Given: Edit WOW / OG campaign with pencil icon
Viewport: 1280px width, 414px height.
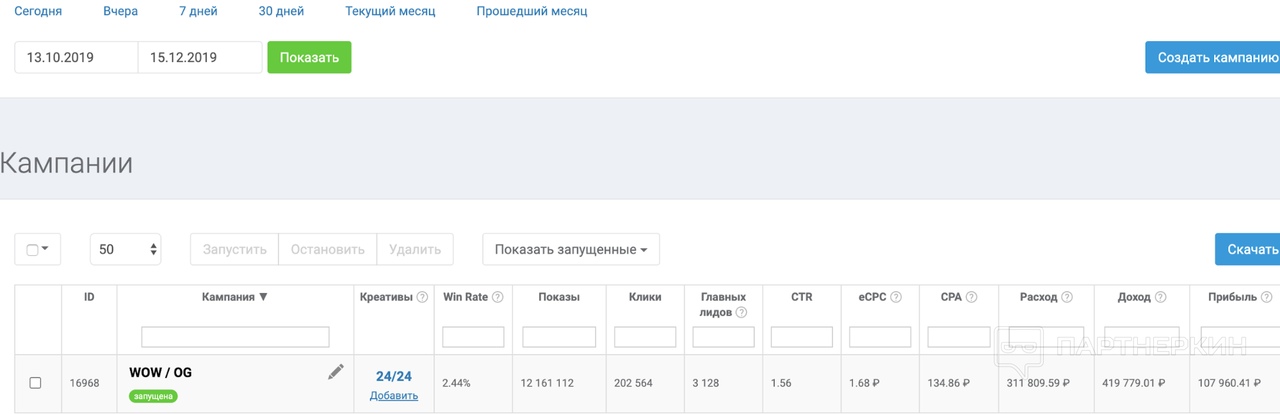Looking at the screenshot, I should 336,372.
